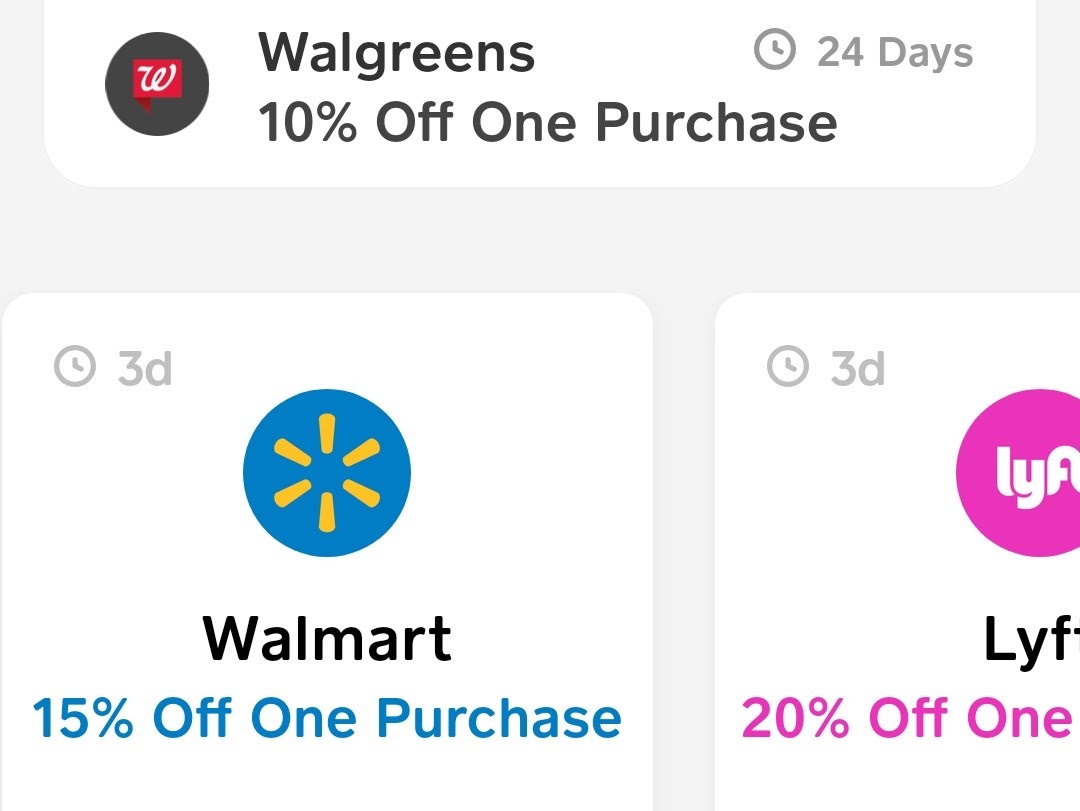Tap the 24 Days expiry label
Image resolution: width=1080 pixels, height=811 pixels.
click(x=895, y=52)
